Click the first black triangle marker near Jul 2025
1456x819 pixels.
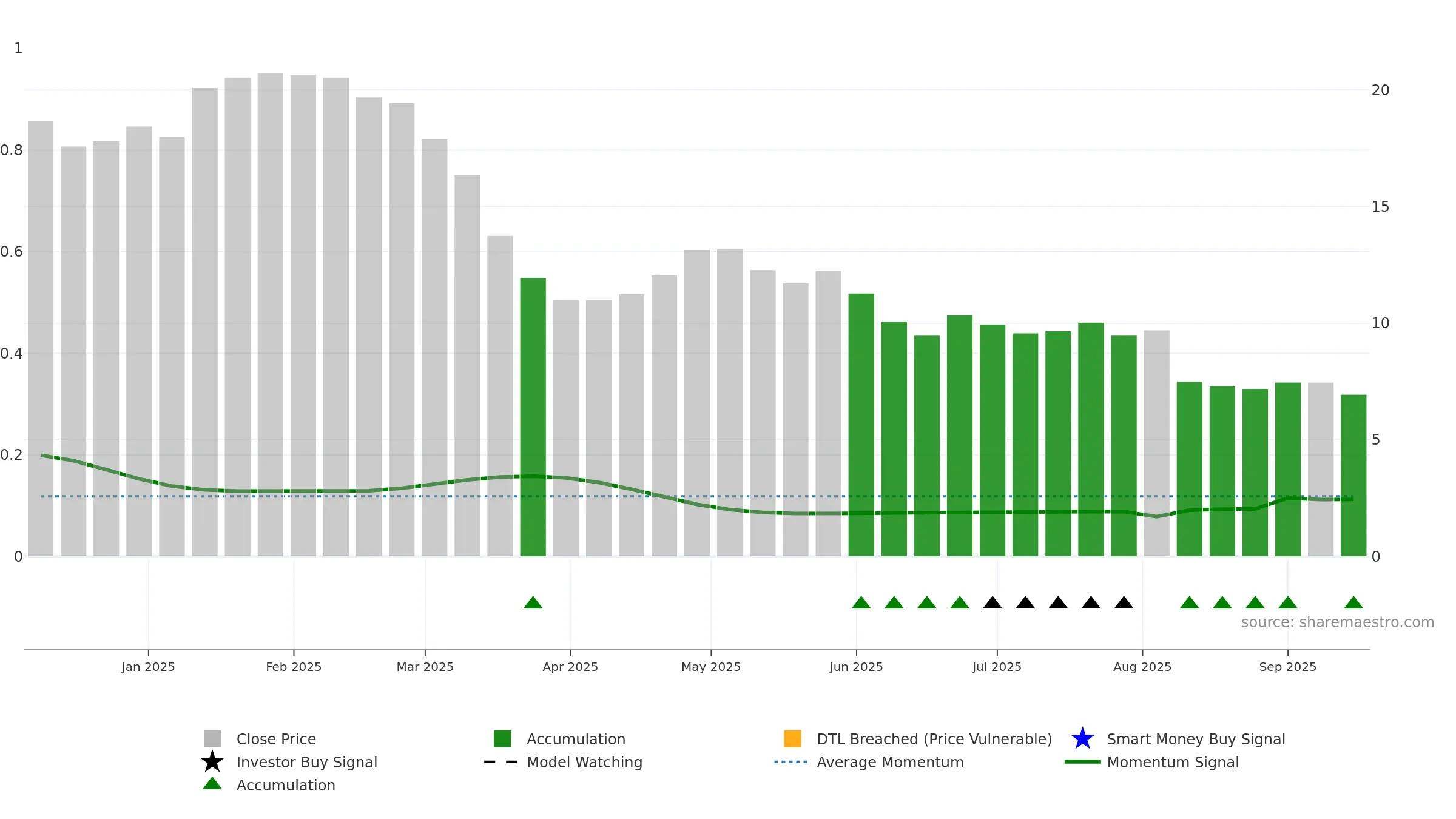[993, 602]
